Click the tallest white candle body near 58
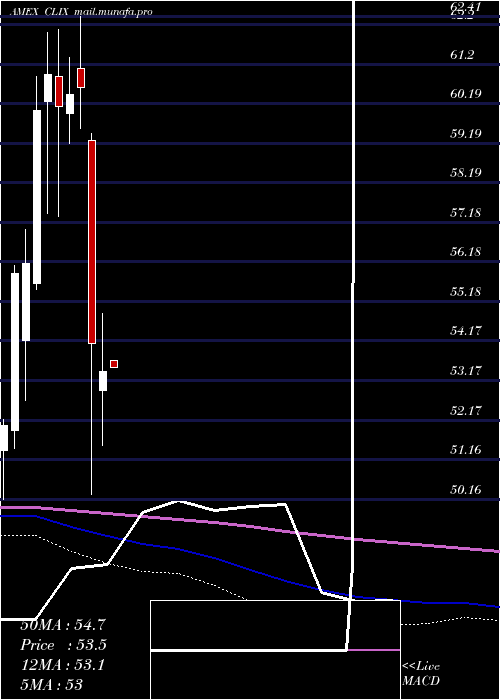The width and height of the screenshot is (500, 700). 37,197
